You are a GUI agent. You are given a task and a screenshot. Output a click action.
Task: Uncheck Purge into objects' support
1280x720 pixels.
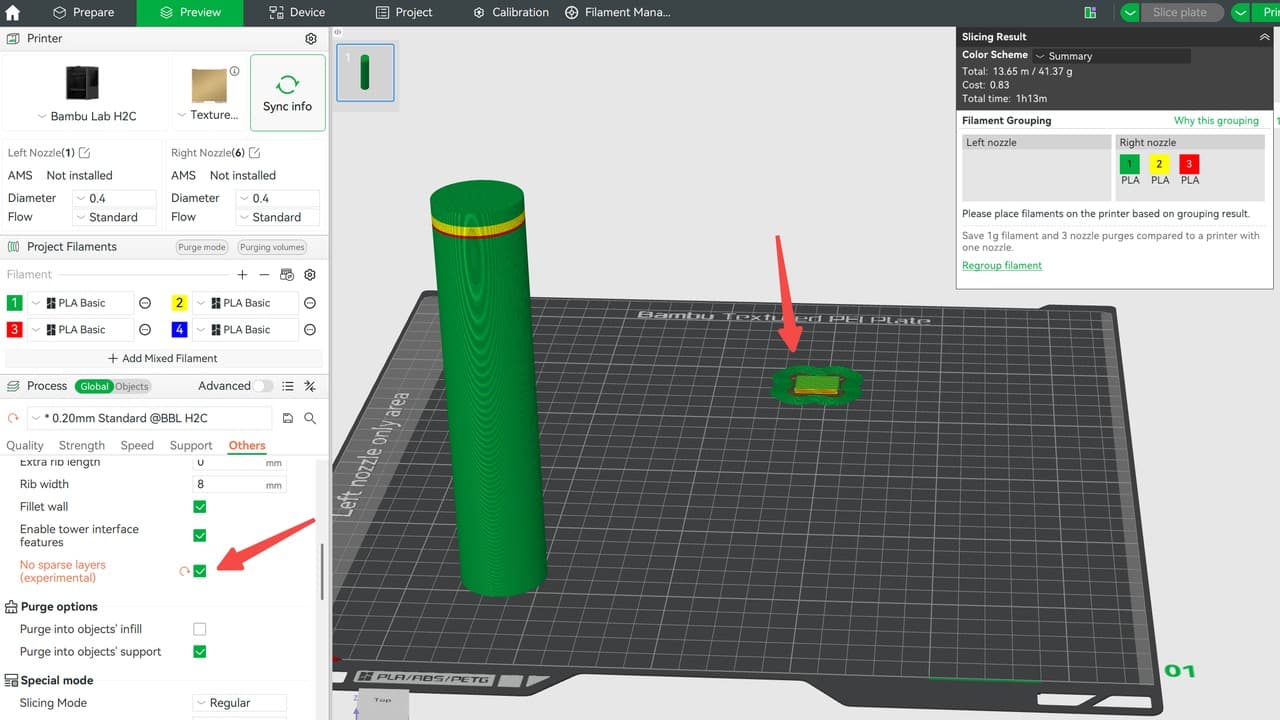tap(200, 652)
